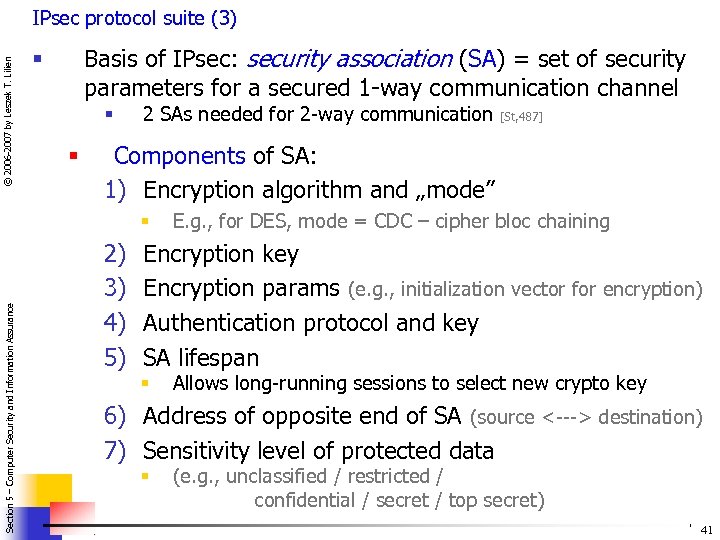This screenshot has width=720, height=540.
Task: Click slide number 41
Action: click(x=707, y=529)
